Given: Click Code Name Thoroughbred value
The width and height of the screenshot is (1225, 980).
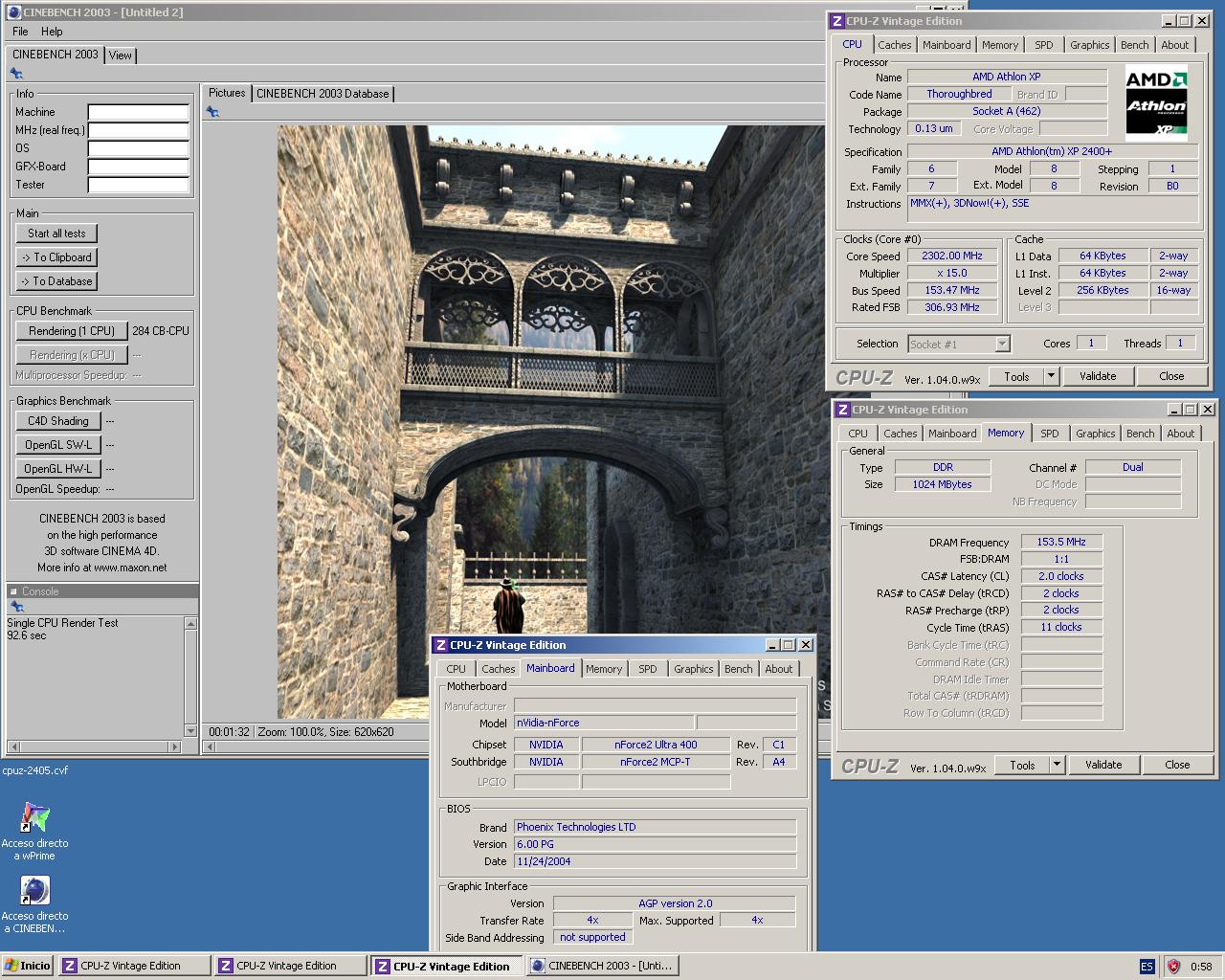Looking at the screenshot, I should point(959,94).
